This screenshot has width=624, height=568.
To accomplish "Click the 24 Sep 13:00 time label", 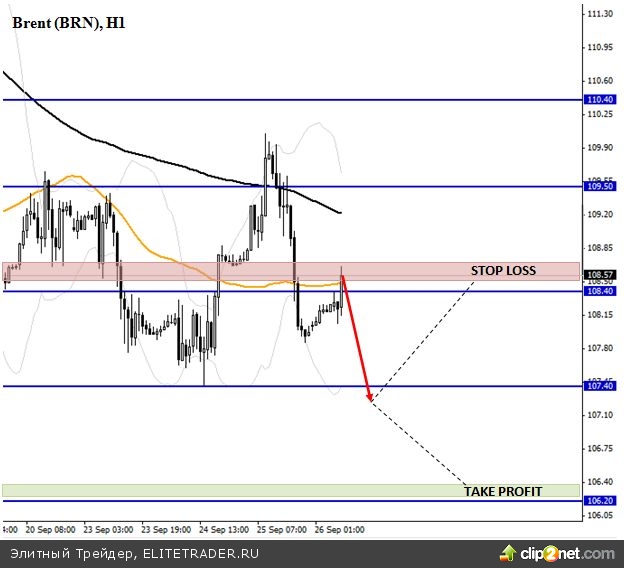I will pyautogui.click(x=225, y=527).
